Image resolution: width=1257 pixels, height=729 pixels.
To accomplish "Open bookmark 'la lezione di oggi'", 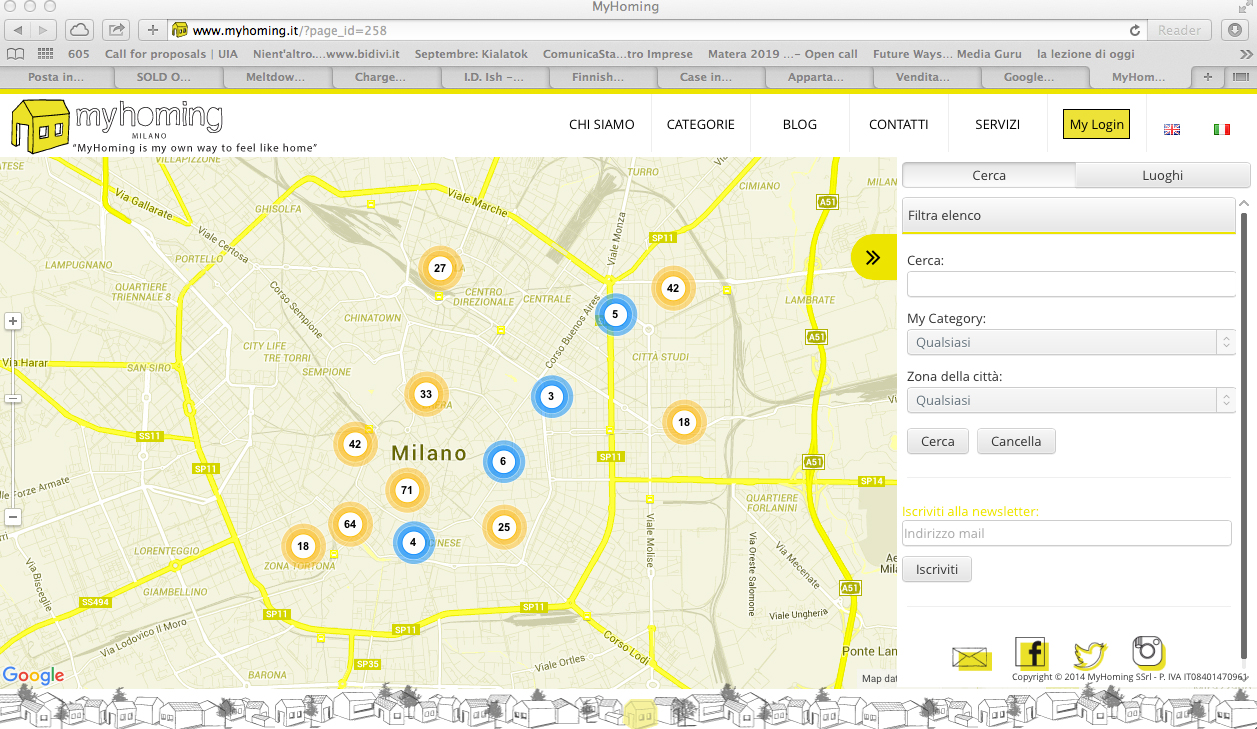I will click(x=1086, y=54).
